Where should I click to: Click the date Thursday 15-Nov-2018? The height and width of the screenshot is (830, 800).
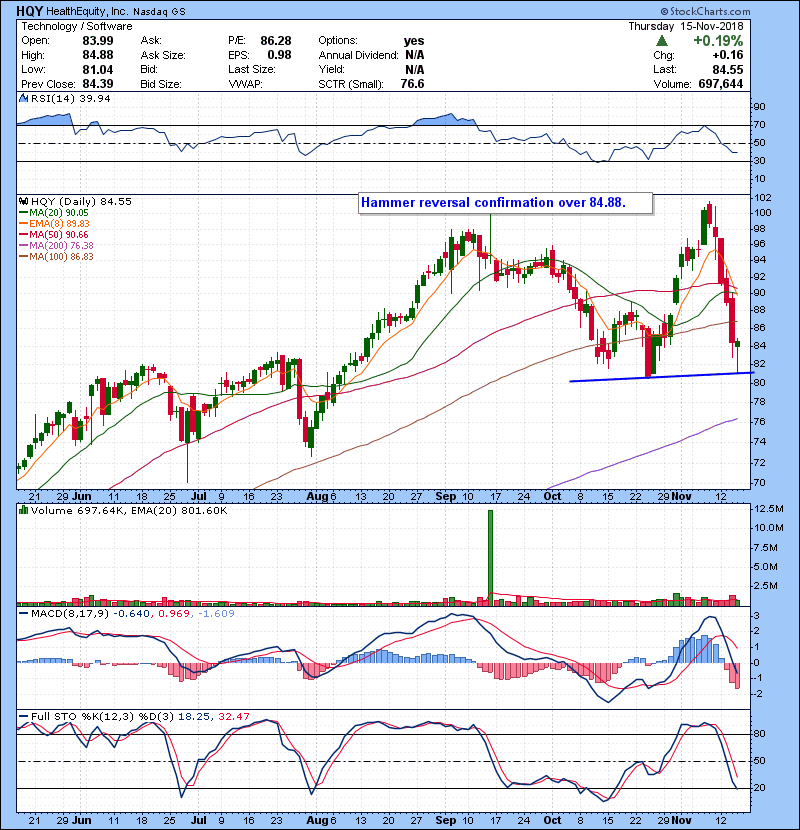point(686,26)
